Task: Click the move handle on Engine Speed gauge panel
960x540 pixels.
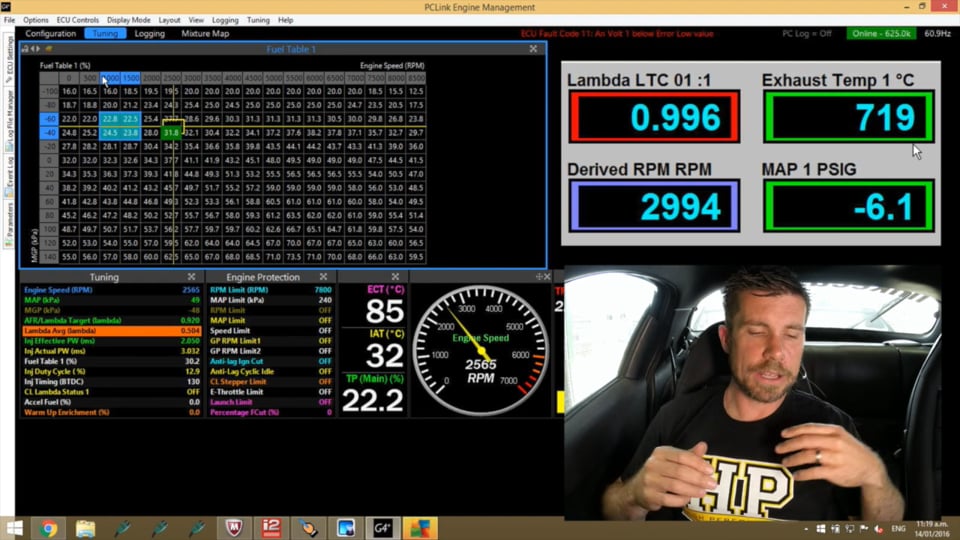Action: 539,277
